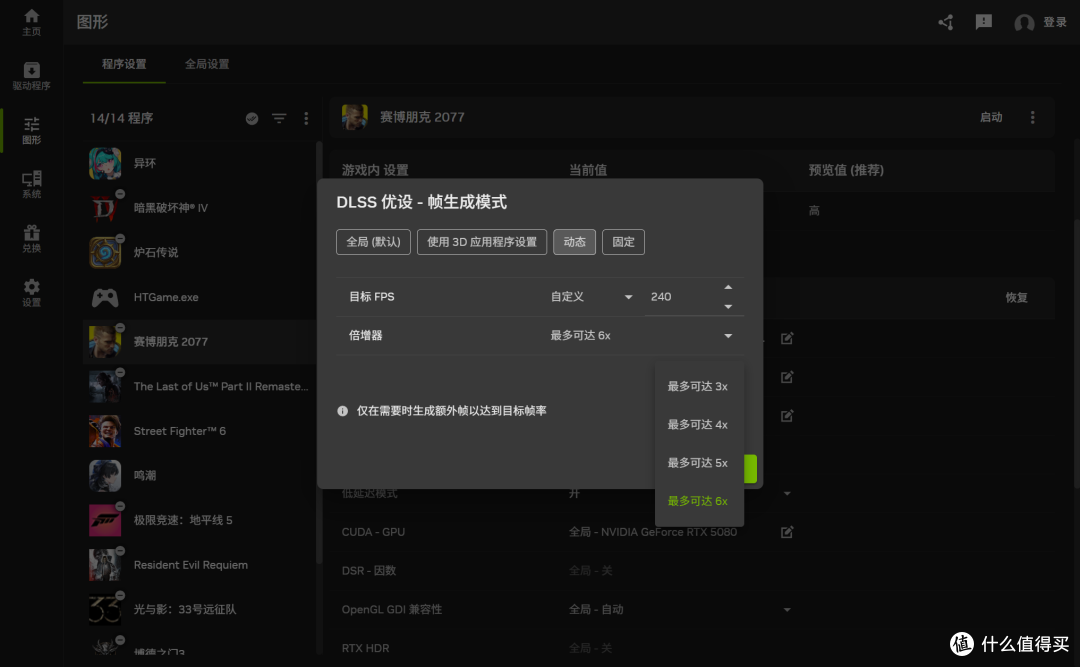This screenshot has width=1080, height=667.
Task: Select the 图形 graphics sidebar icon
Action: click(31, 130)
